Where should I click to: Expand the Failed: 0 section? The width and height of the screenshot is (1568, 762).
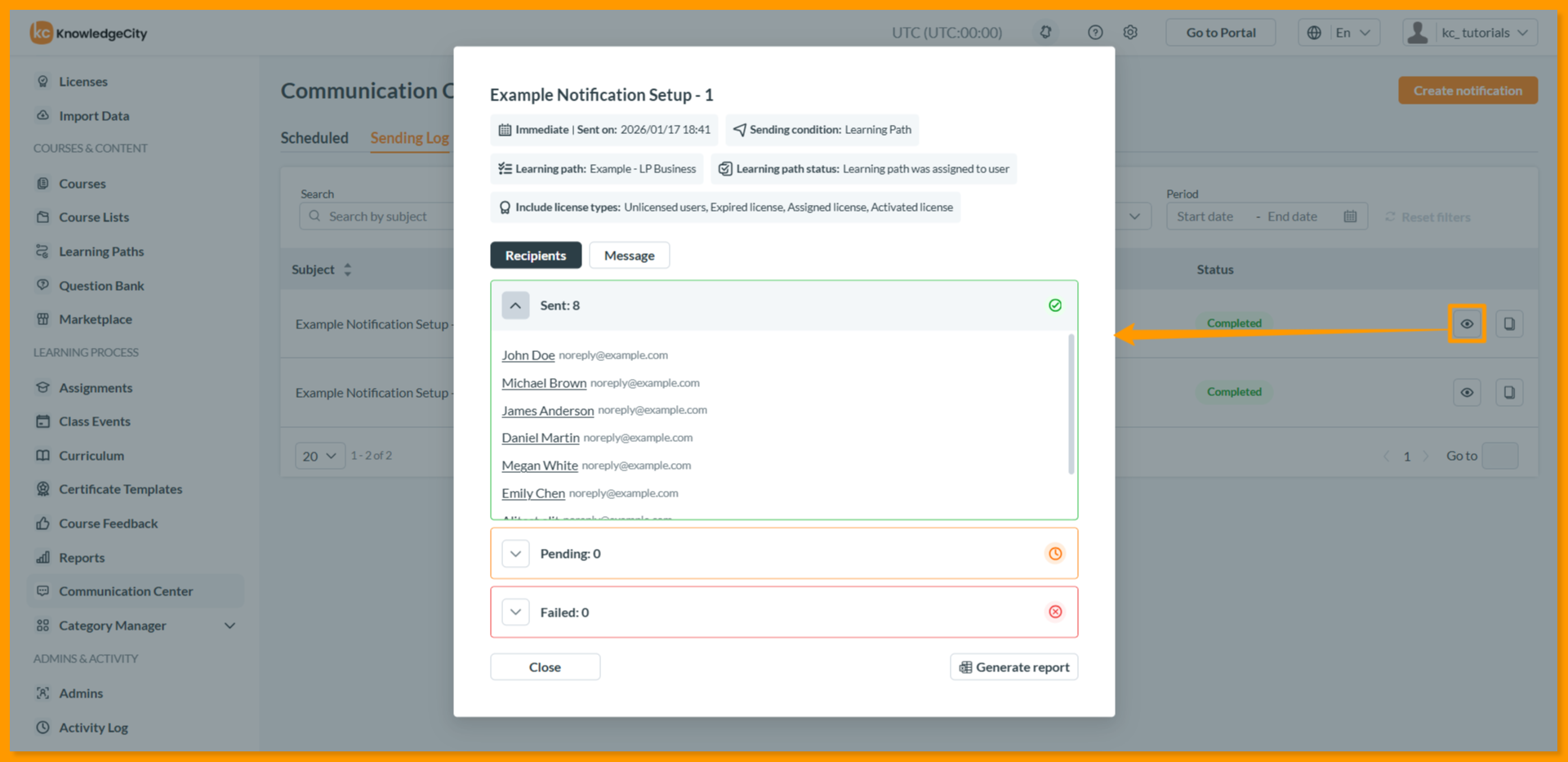515,612
